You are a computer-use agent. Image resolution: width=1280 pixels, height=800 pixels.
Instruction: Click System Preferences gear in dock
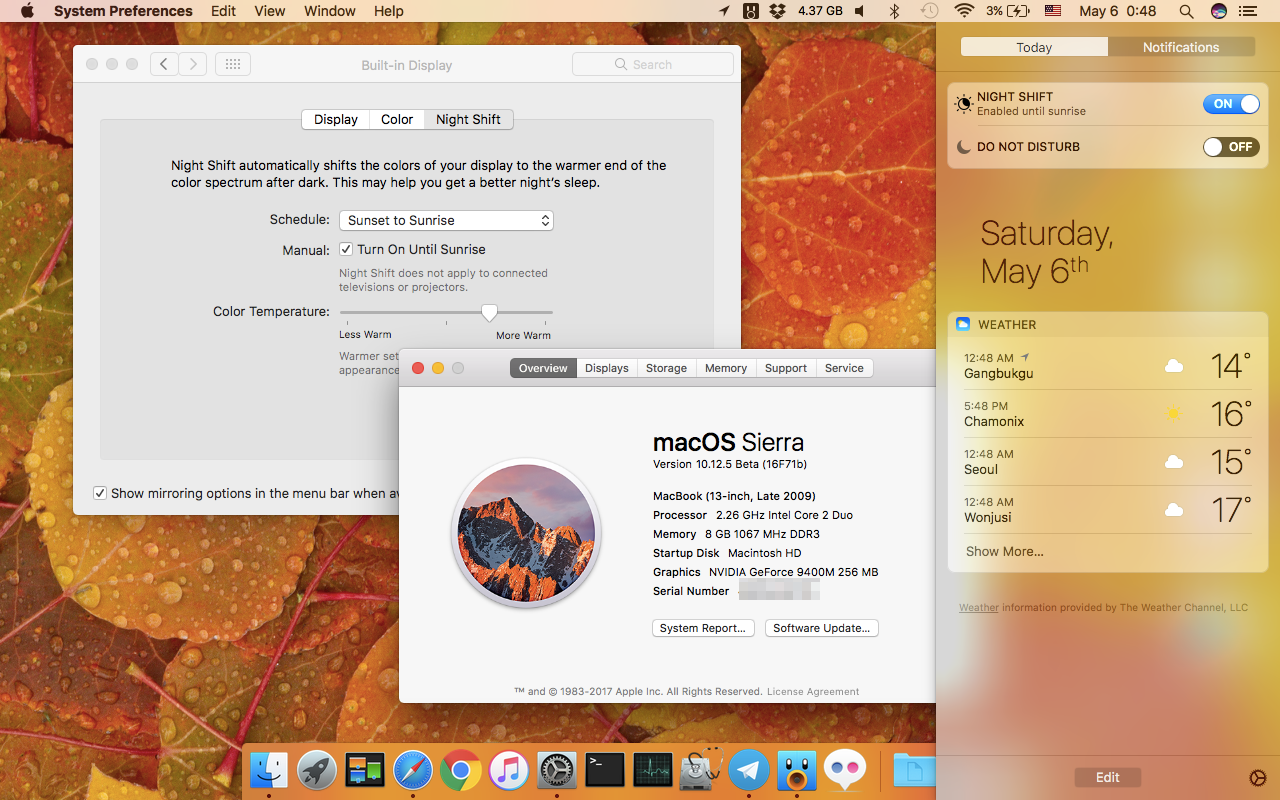point(557,770)
